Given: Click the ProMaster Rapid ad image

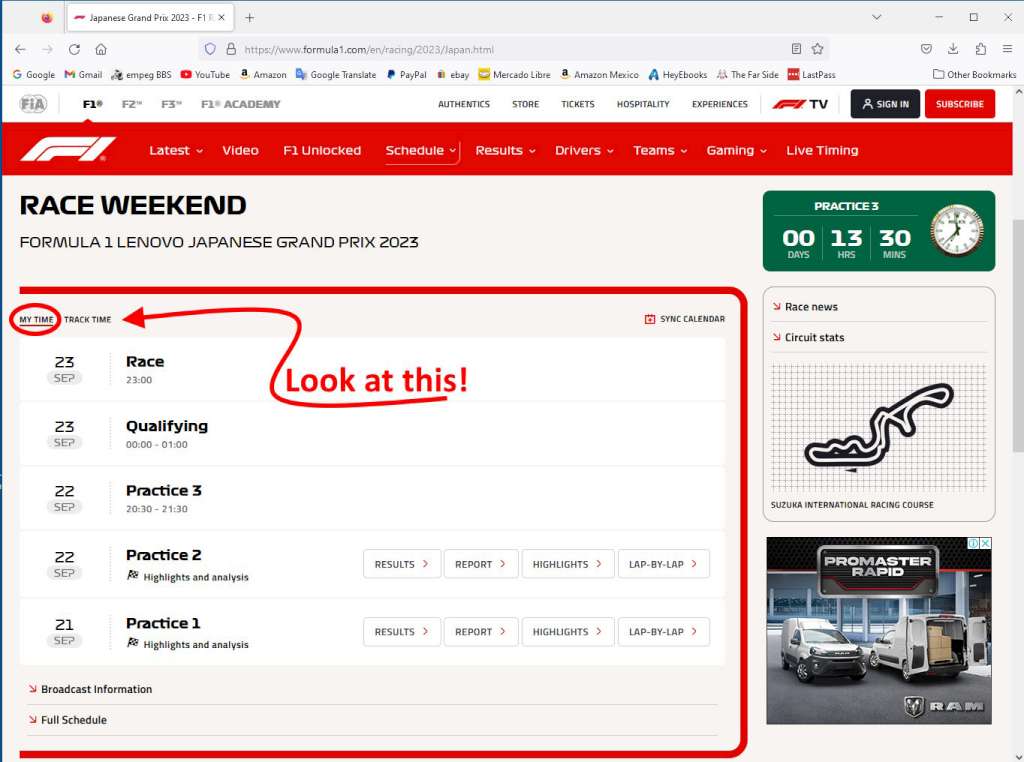Looking at the screenshot, I should pos(878,631).
